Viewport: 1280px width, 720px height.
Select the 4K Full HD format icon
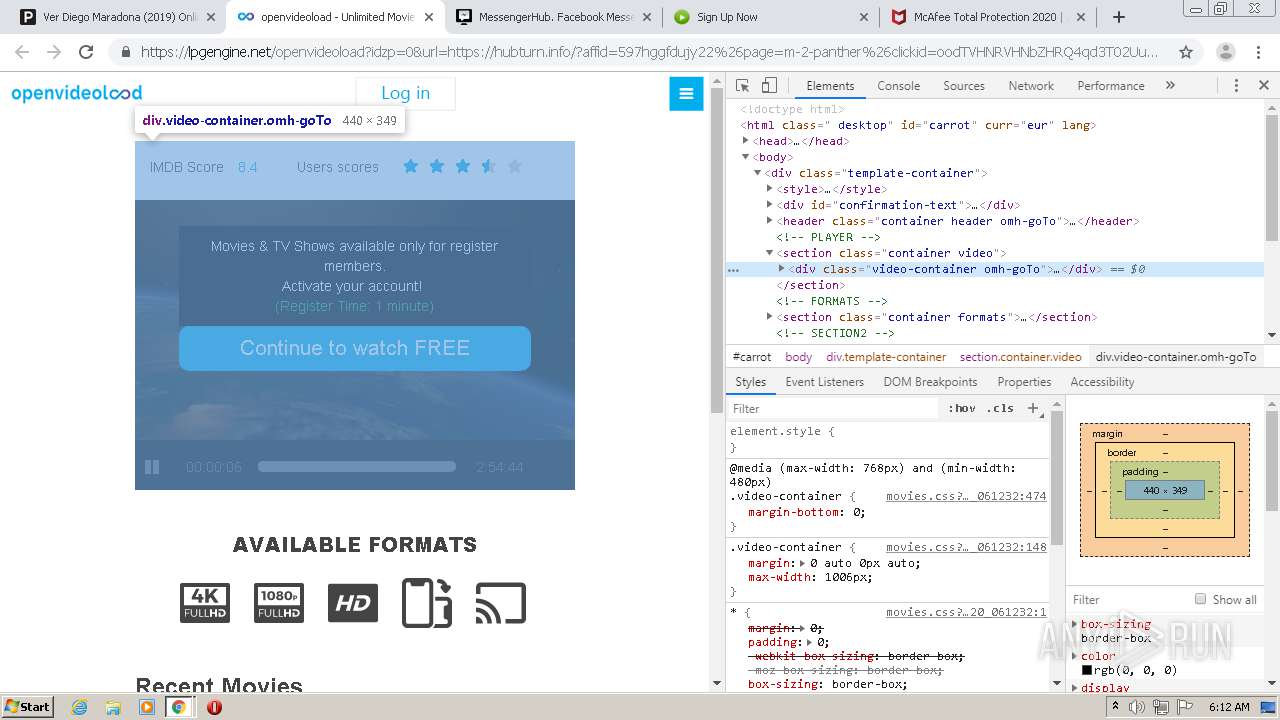[205, 603]
